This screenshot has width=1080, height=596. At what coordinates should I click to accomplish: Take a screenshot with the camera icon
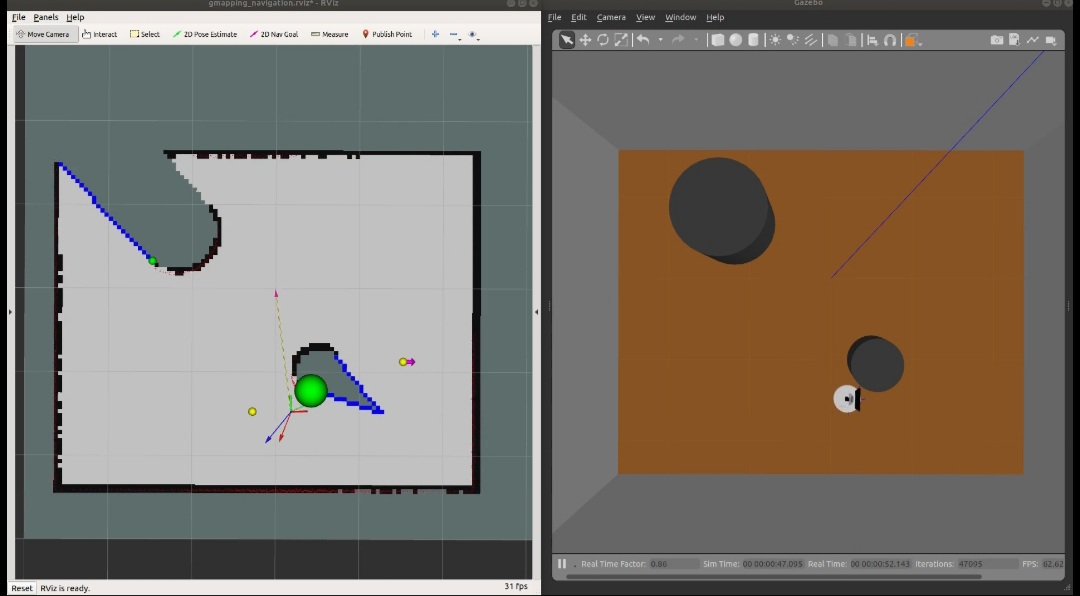(x=997, y=40)
